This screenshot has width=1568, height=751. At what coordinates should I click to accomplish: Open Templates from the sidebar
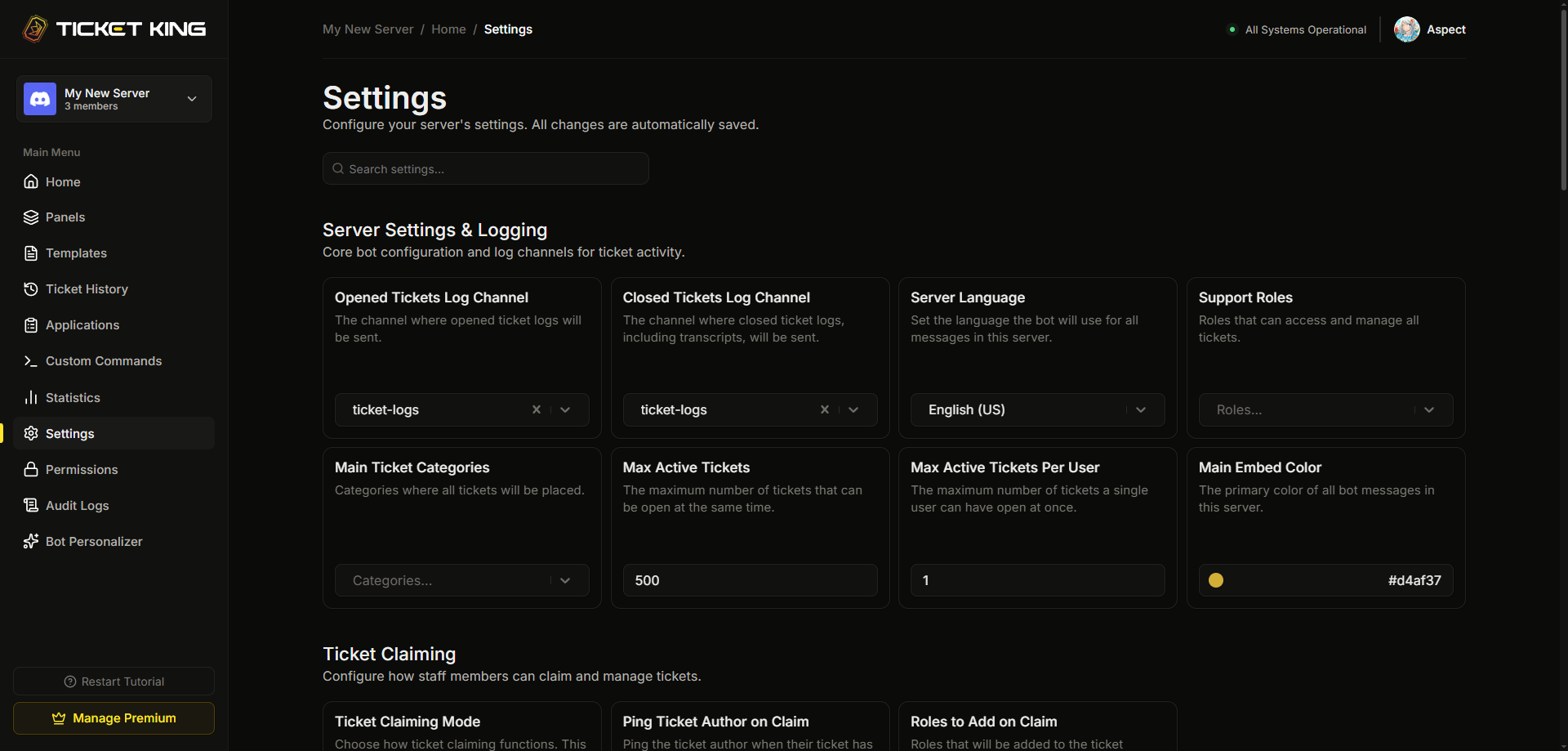tap(114, 253)
